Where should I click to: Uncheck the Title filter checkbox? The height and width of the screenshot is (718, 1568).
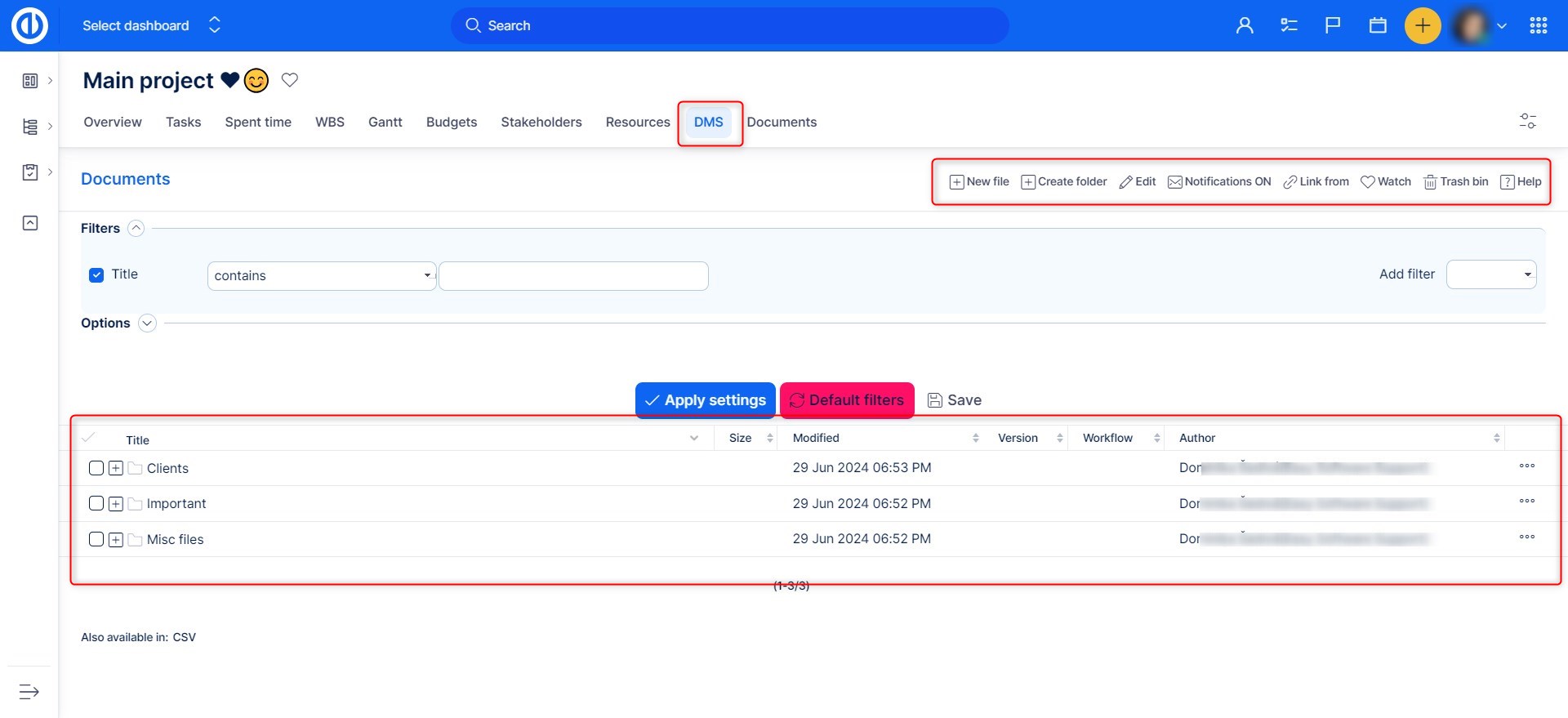click(x=96, y=275)
